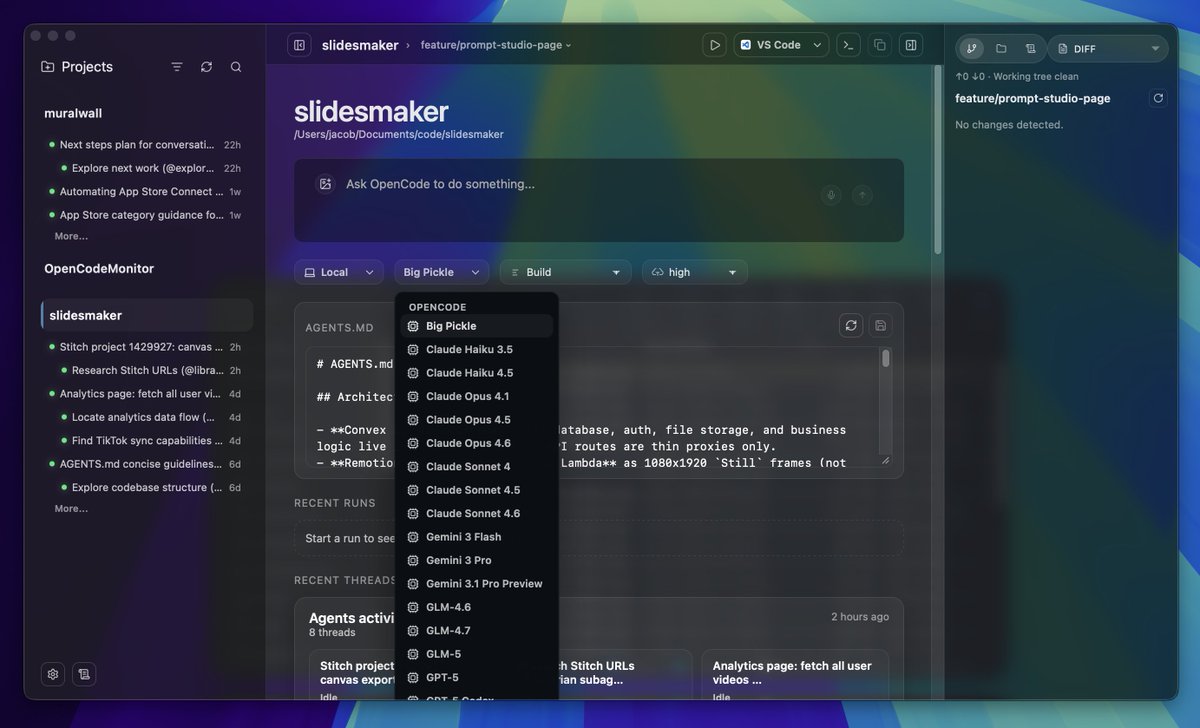Open the DIFF view dropdown
The height and width of the screenshot is (728, 1200).
pyautogui.click(x=1108, y=48)
